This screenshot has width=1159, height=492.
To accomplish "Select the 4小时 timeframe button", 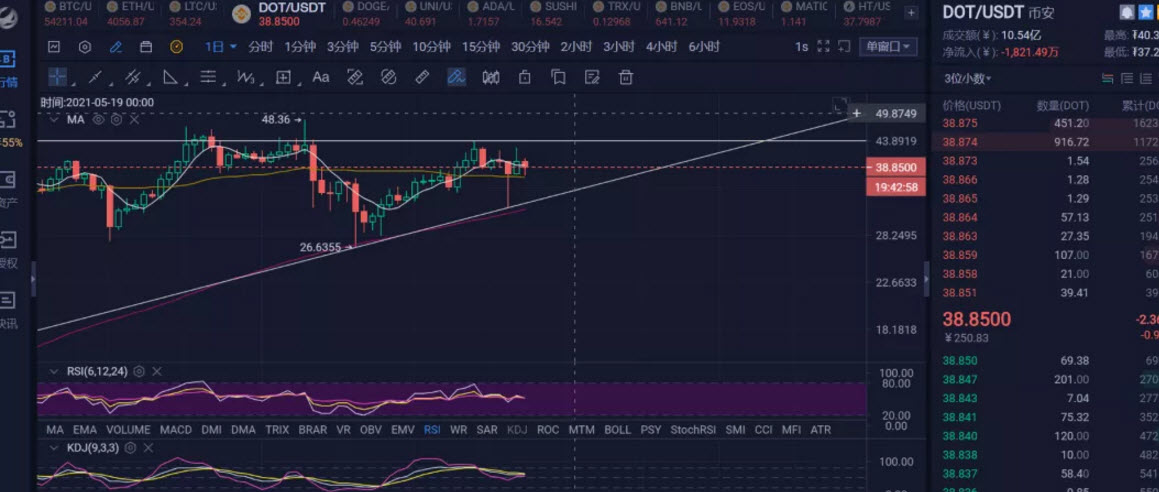I will click(661, 47).
